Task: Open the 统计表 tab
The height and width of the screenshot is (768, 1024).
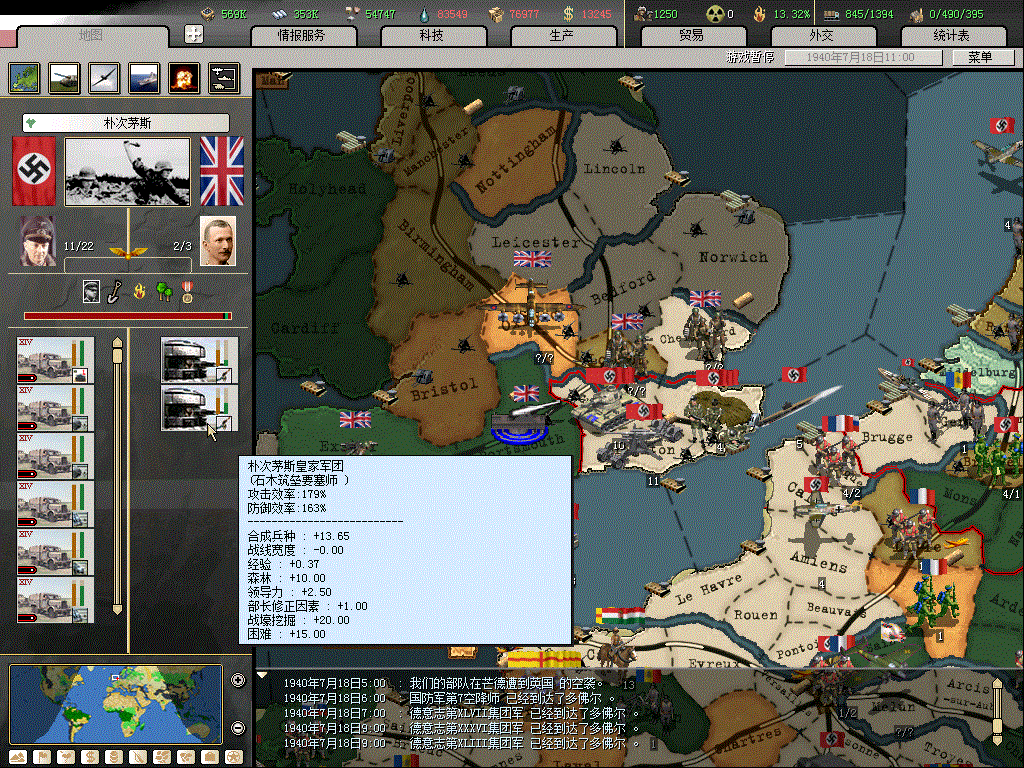Action: click(x=952, y=35)
